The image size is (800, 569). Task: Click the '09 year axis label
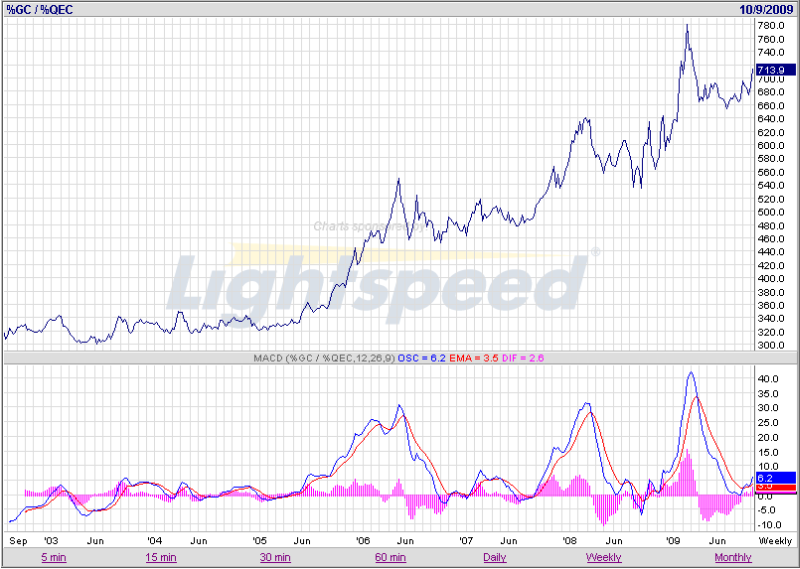[674, 541]
